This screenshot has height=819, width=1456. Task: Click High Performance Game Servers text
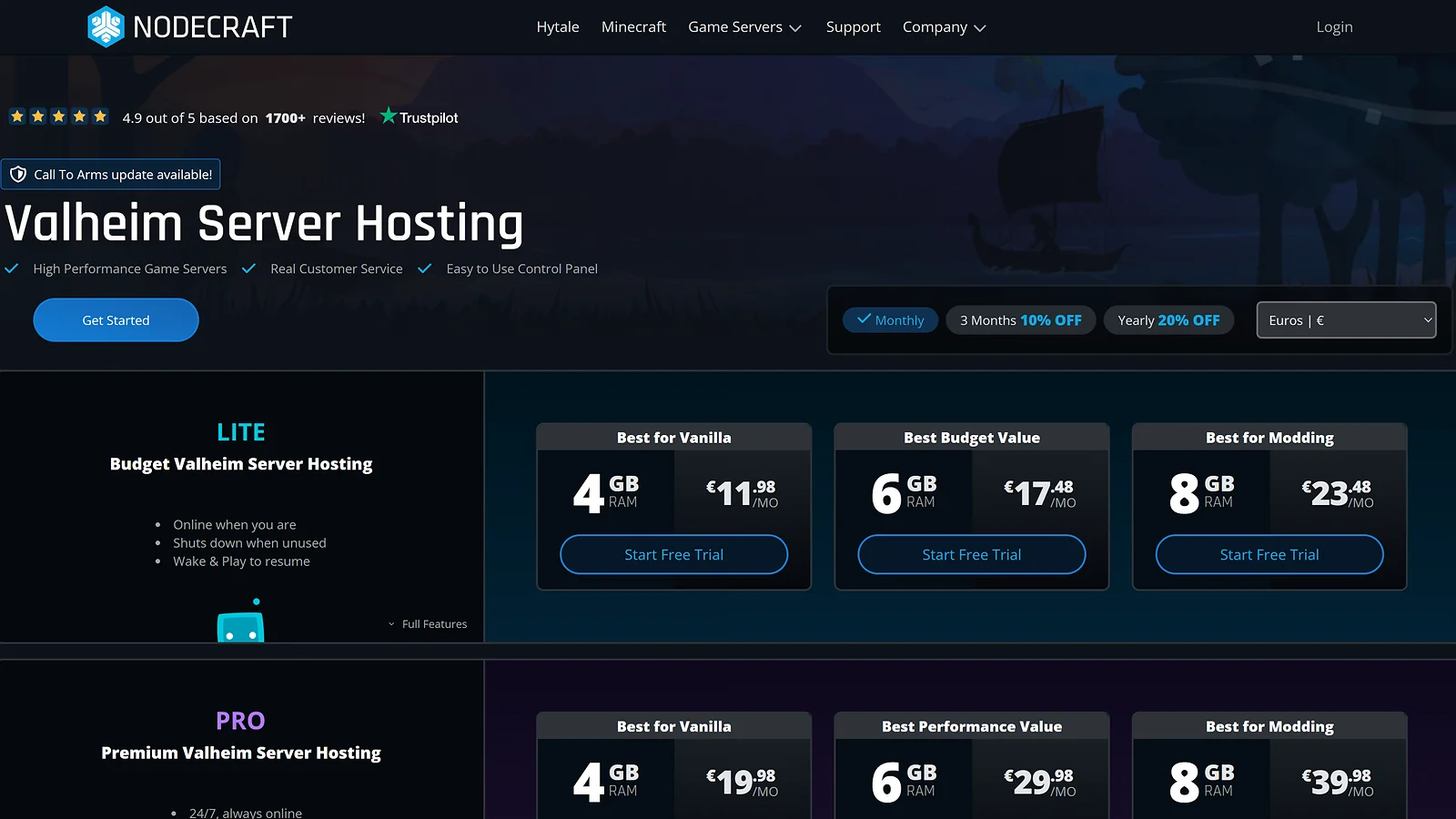[130, 268]
